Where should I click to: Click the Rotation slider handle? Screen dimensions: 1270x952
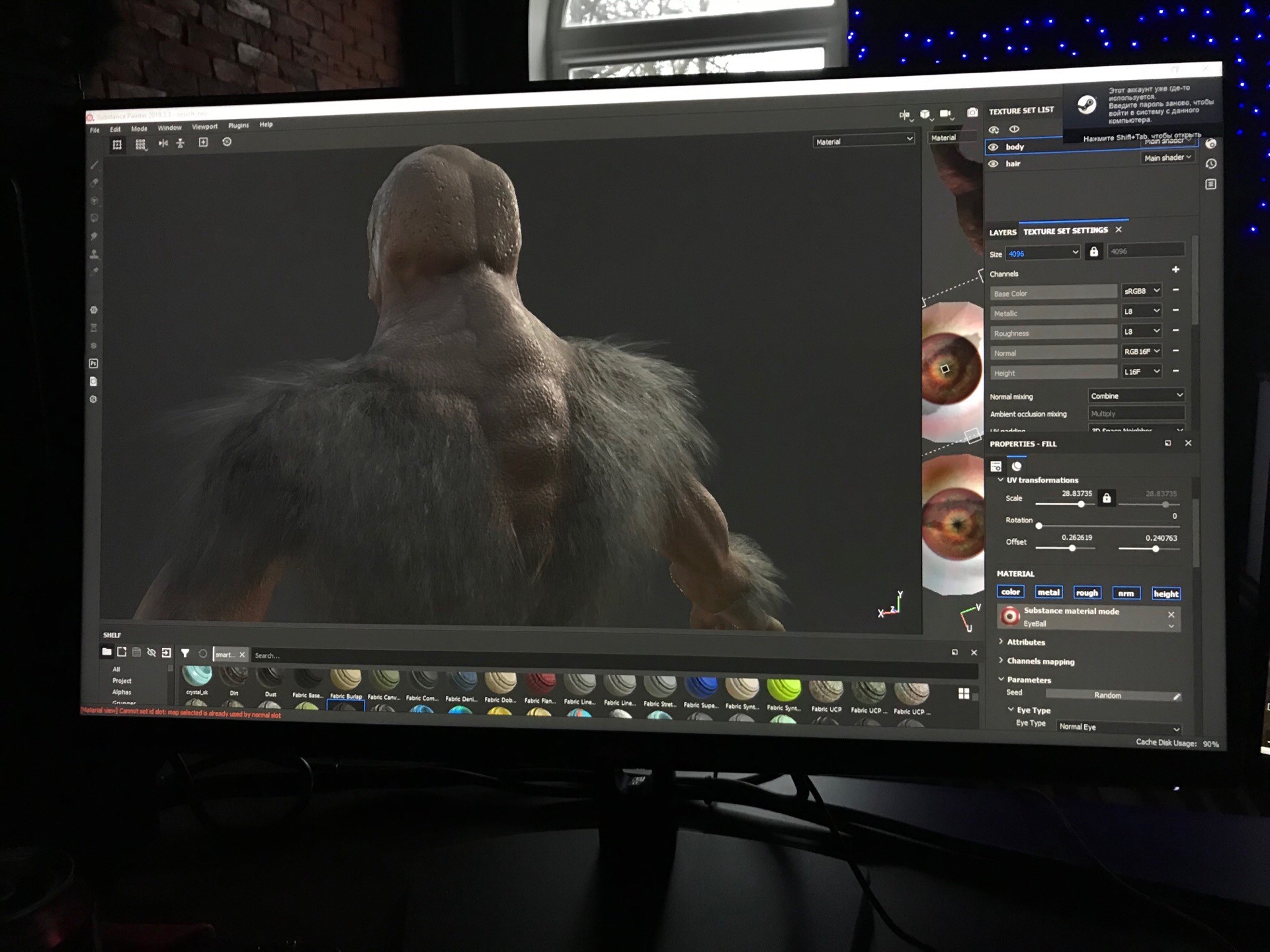coord(1039,526)
